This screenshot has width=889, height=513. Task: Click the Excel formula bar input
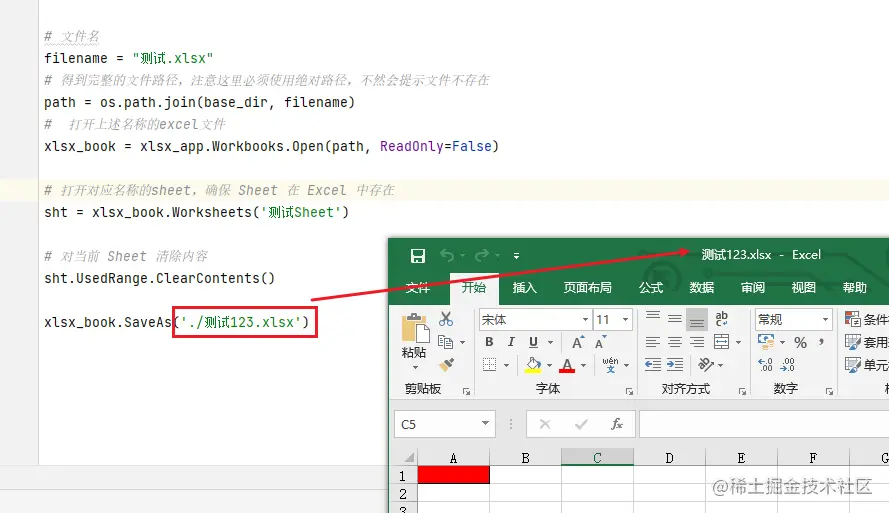(764, 424)
